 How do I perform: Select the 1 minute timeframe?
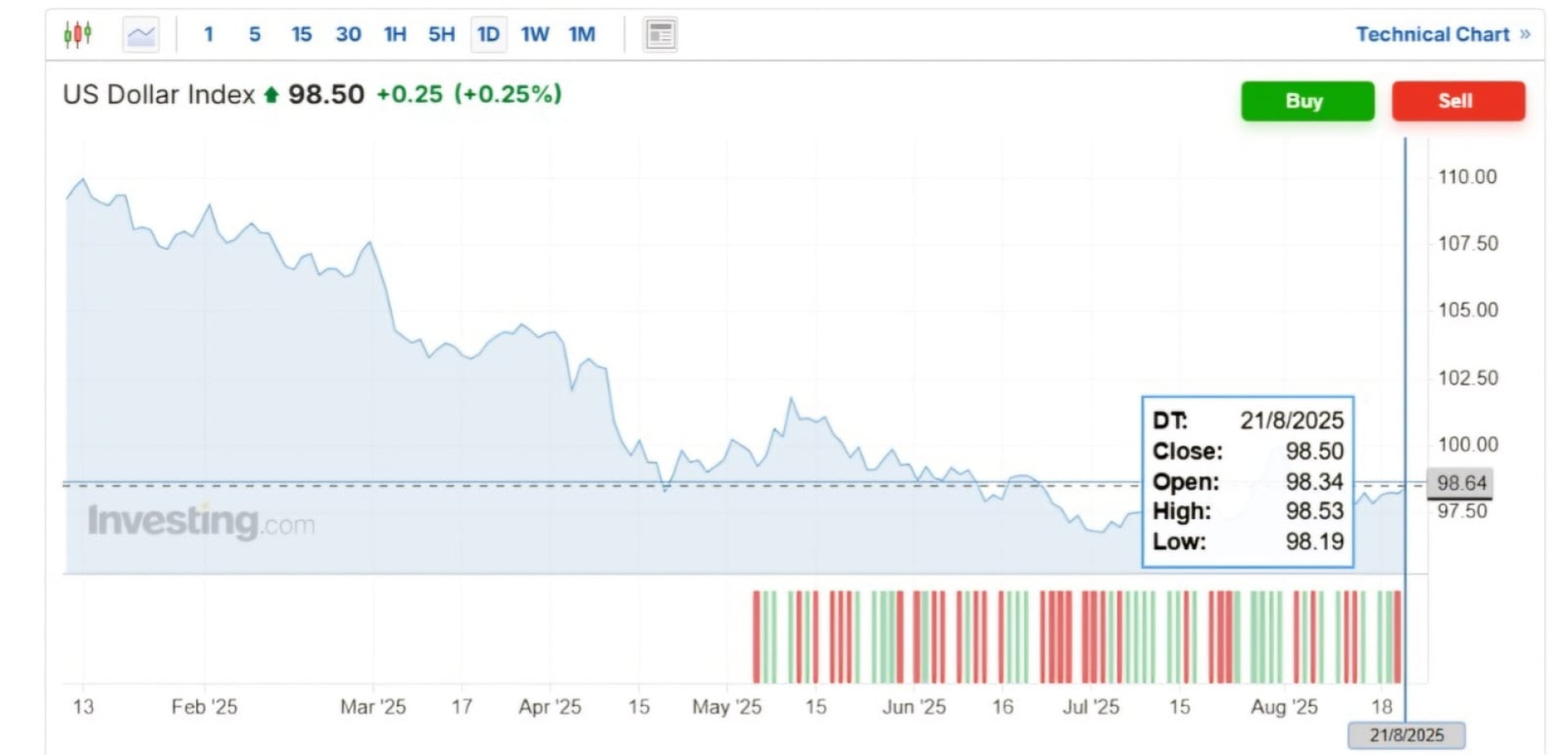coord(209,34)
